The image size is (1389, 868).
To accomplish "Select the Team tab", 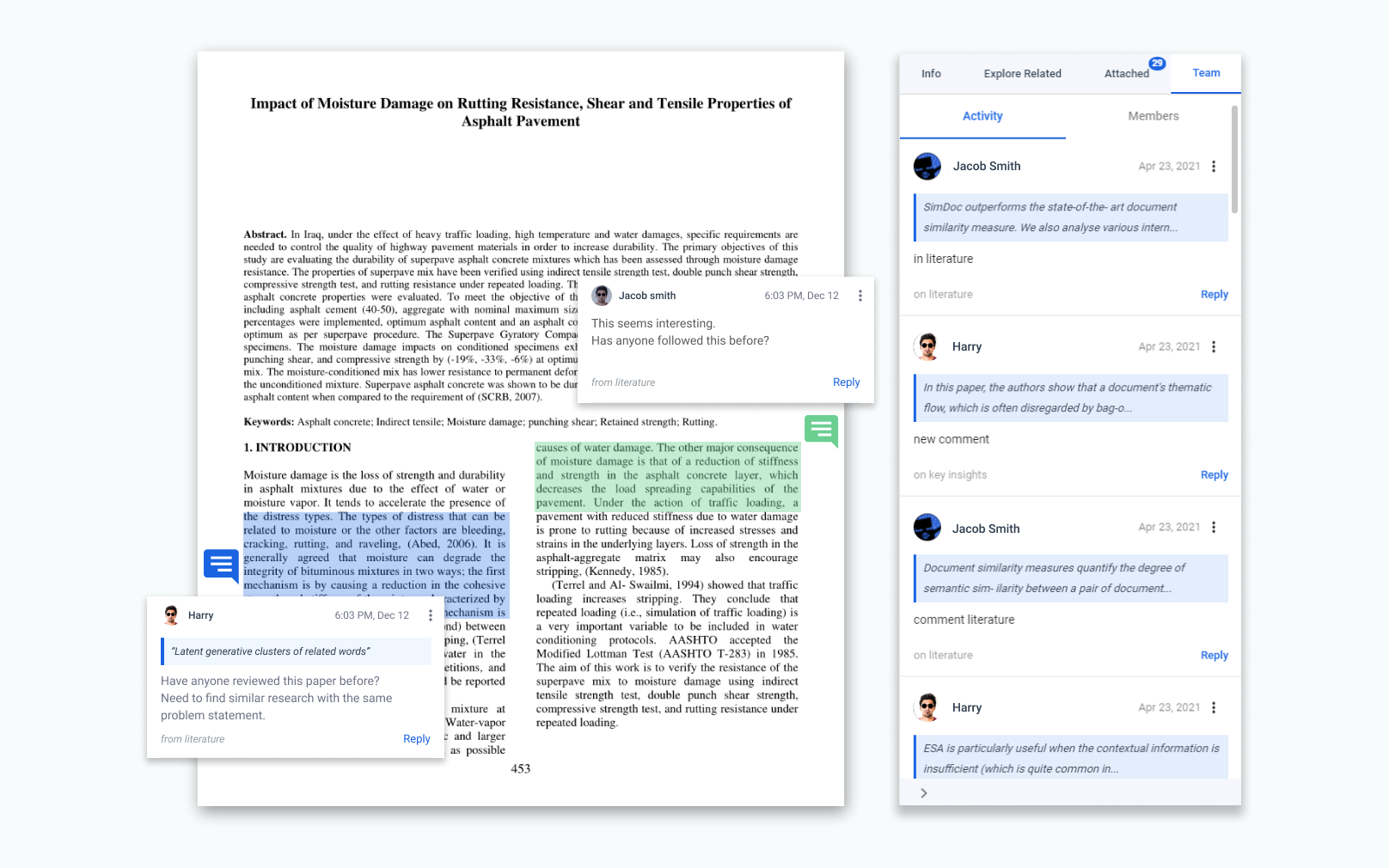I will [x=1206, y=73].
